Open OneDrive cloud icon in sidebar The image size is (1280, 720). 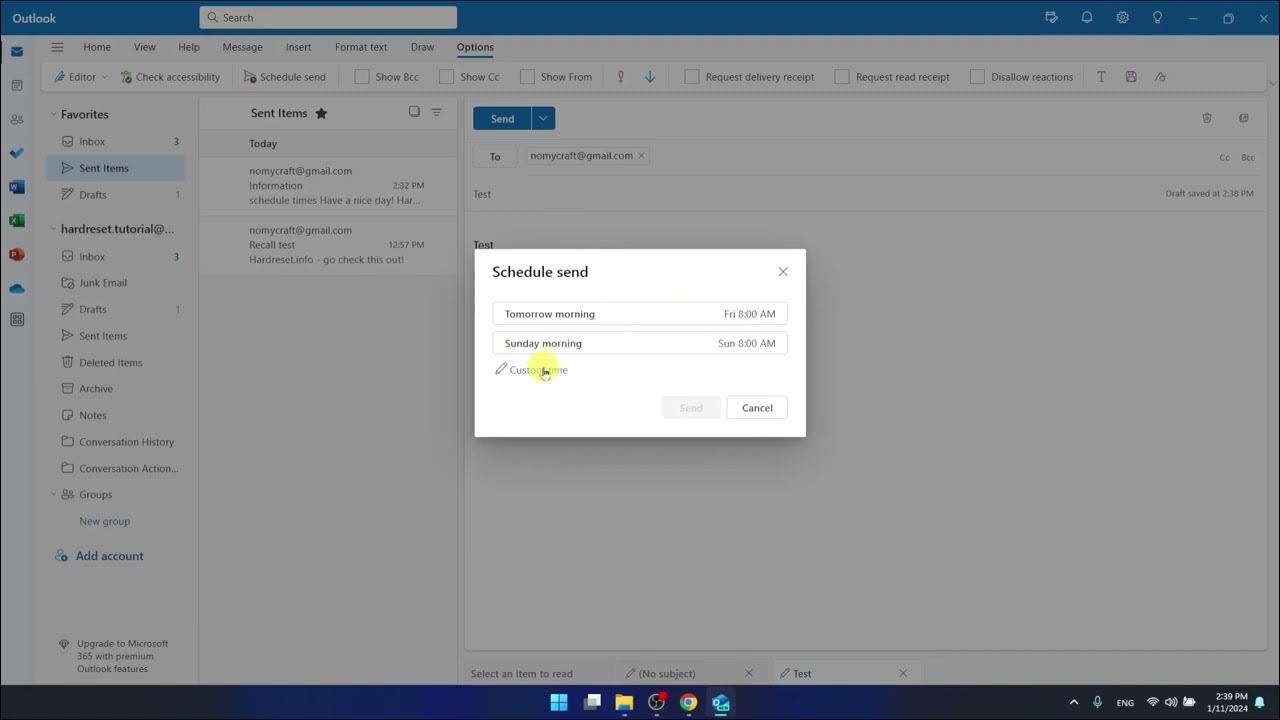(x=17, y=288)
